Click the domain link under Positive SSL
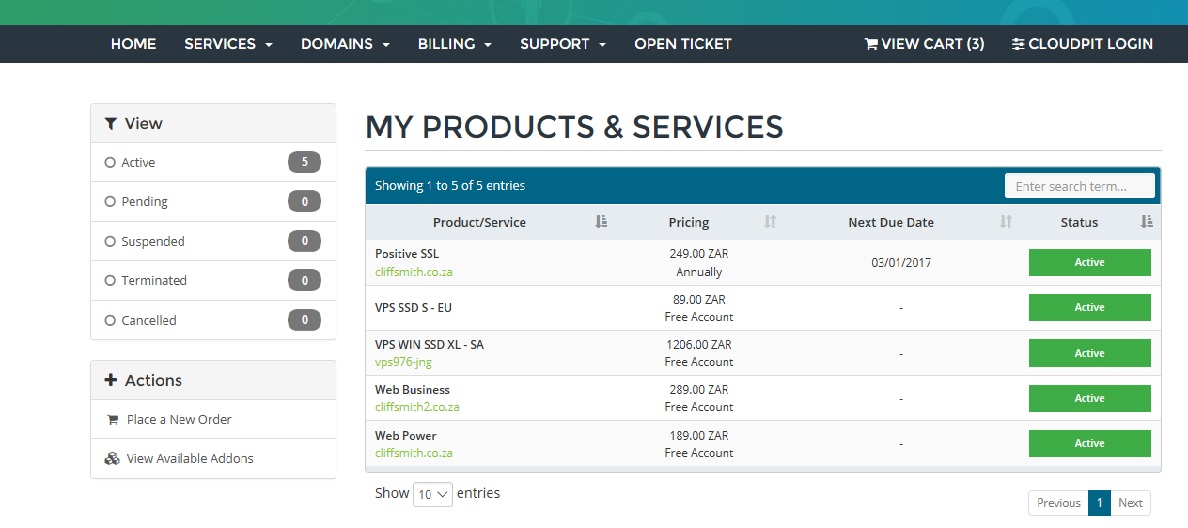This screenshot has width=1188, height=528. coord(414,271)
